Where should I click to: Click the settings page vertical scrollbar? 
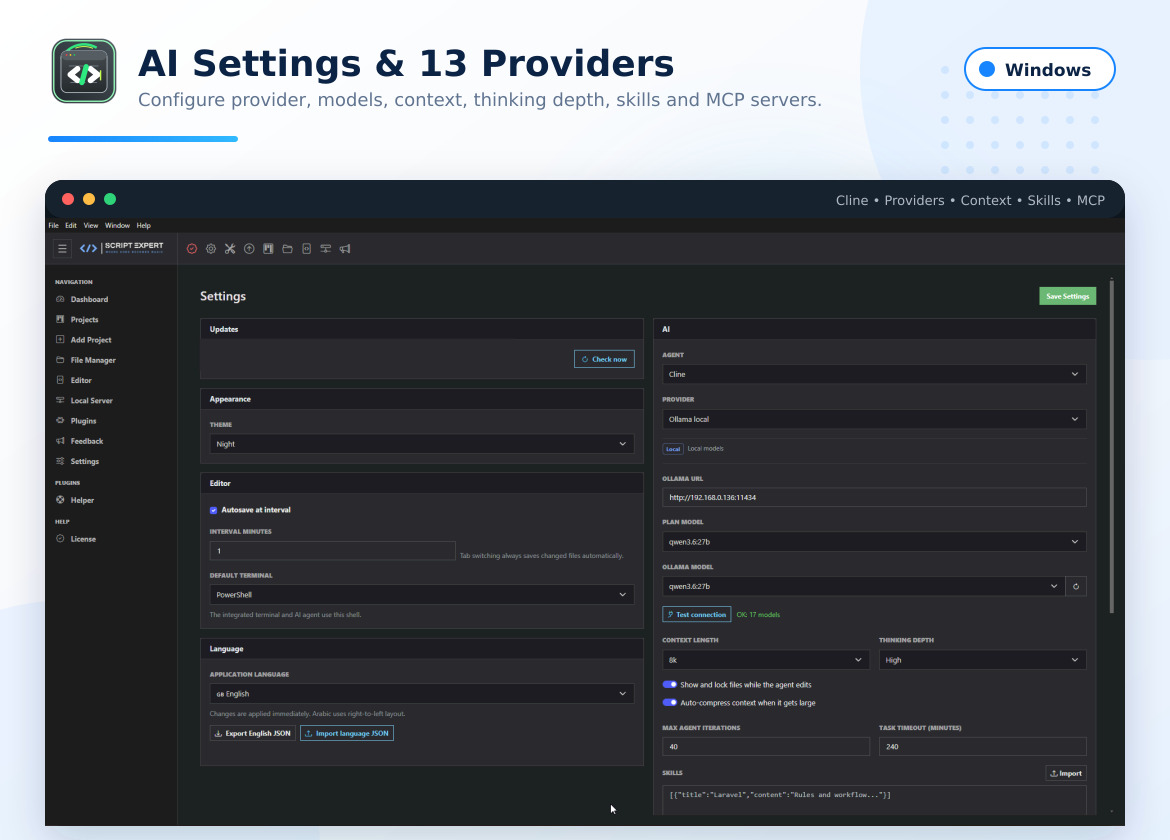click(x=1112, y=446)
